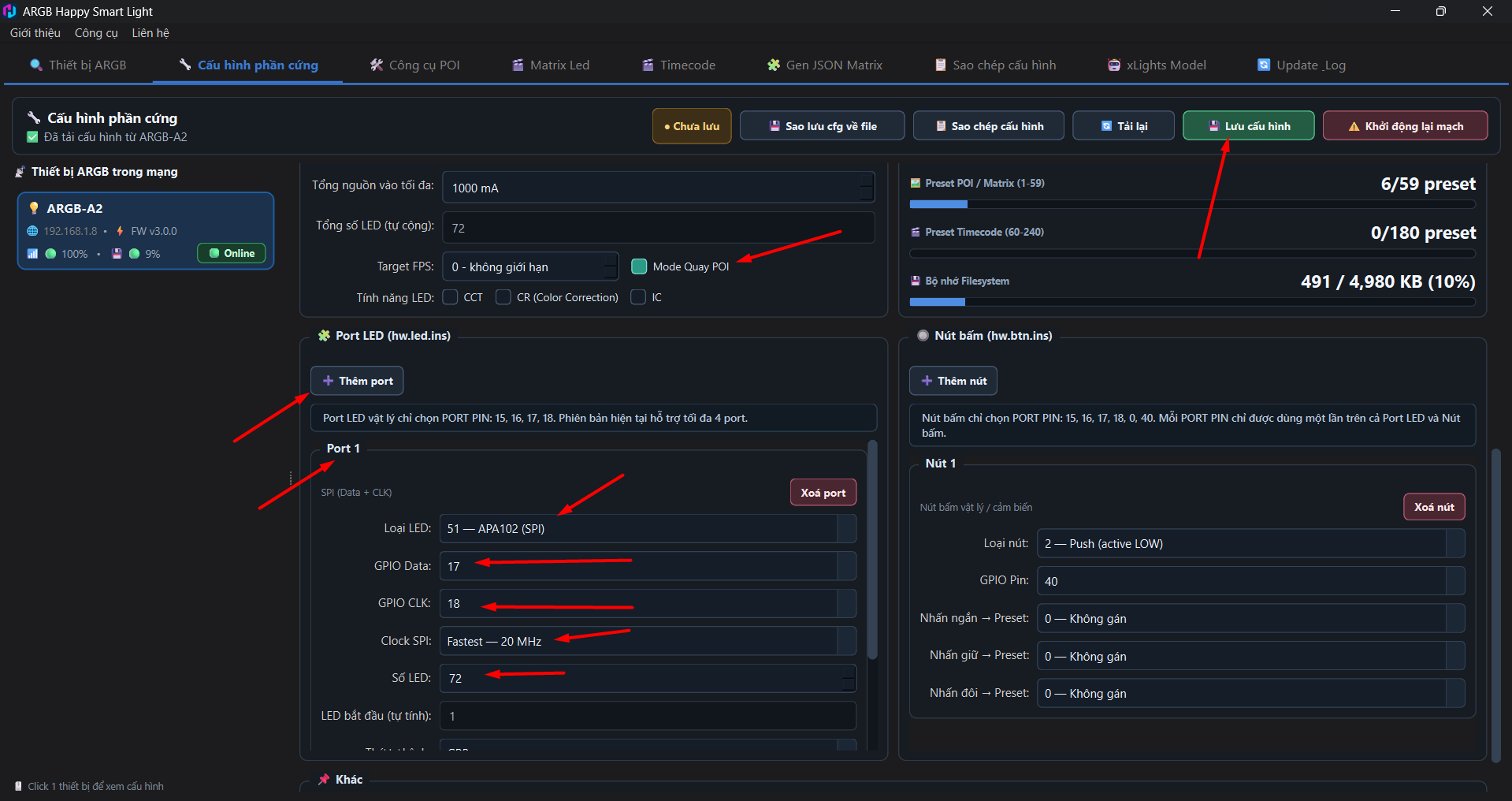Click the Số LED input field

648,678
